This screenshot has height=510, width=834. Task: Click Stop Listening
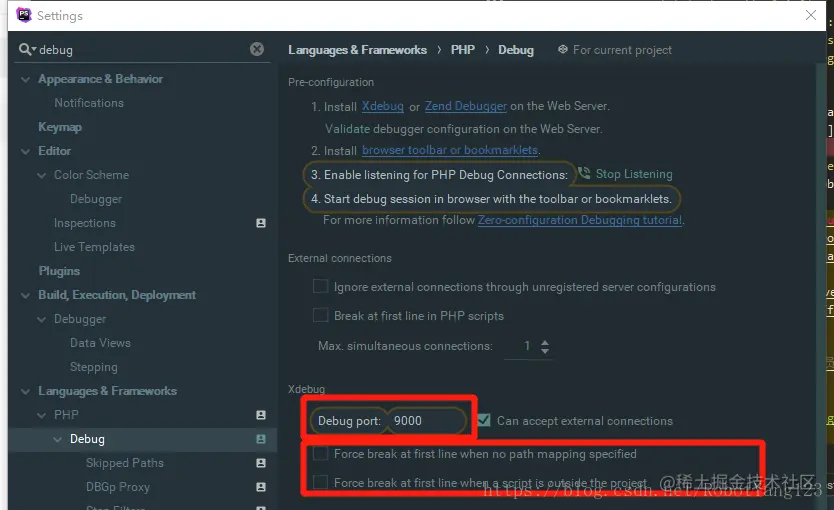633,174
